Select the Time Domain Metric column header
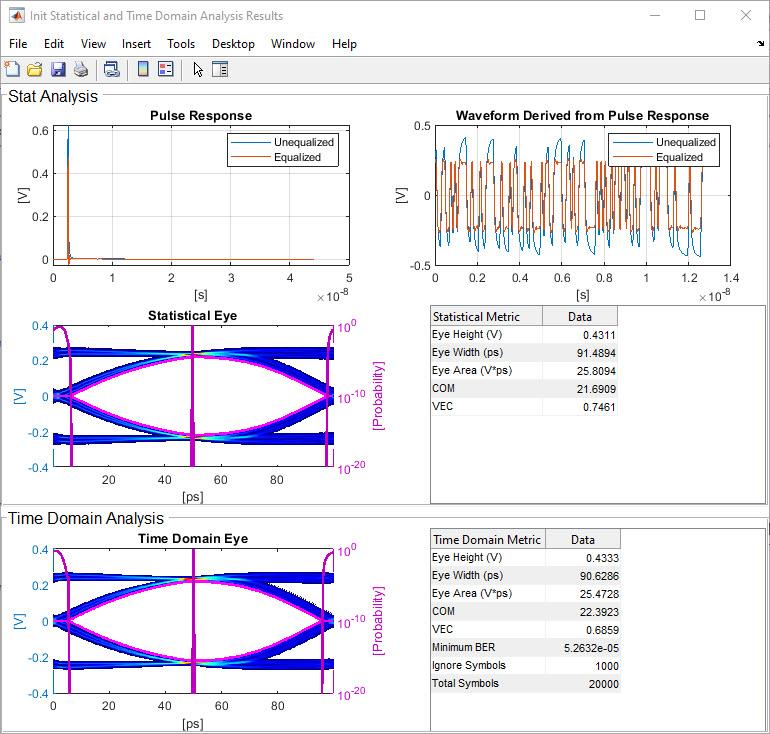This screenshot has height=734, width=770. (x=487, y=539)
